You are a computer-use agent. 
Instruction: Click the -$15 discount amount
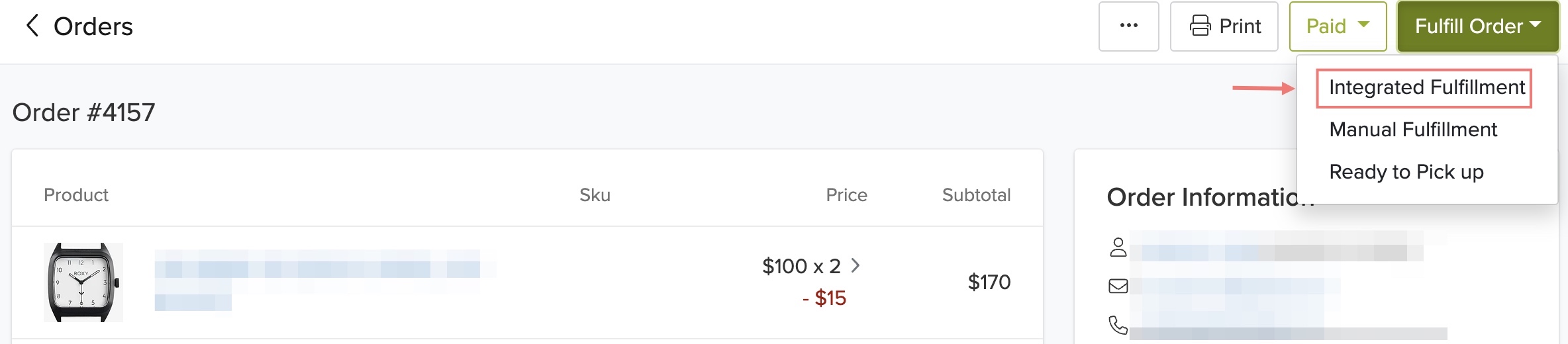(x=824, y=298)
